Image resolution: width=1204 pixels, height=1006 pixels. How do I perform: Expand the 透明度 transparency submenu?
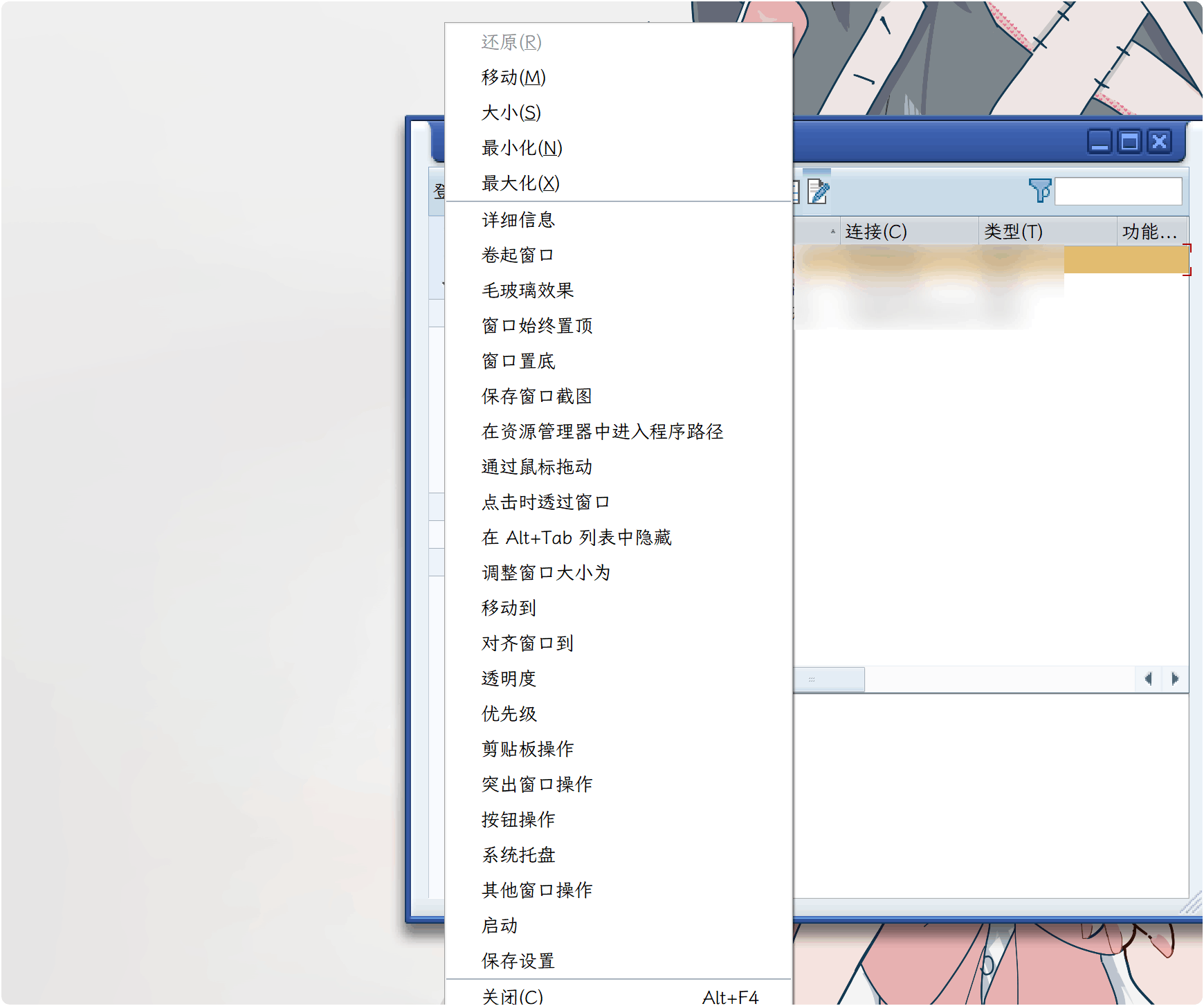coord(509,679)
